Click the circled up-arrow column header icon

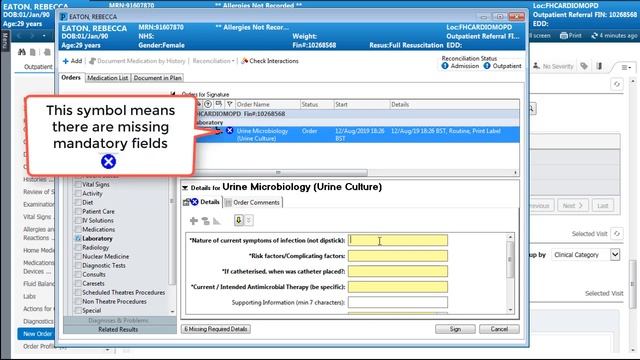tap(208, 104)
